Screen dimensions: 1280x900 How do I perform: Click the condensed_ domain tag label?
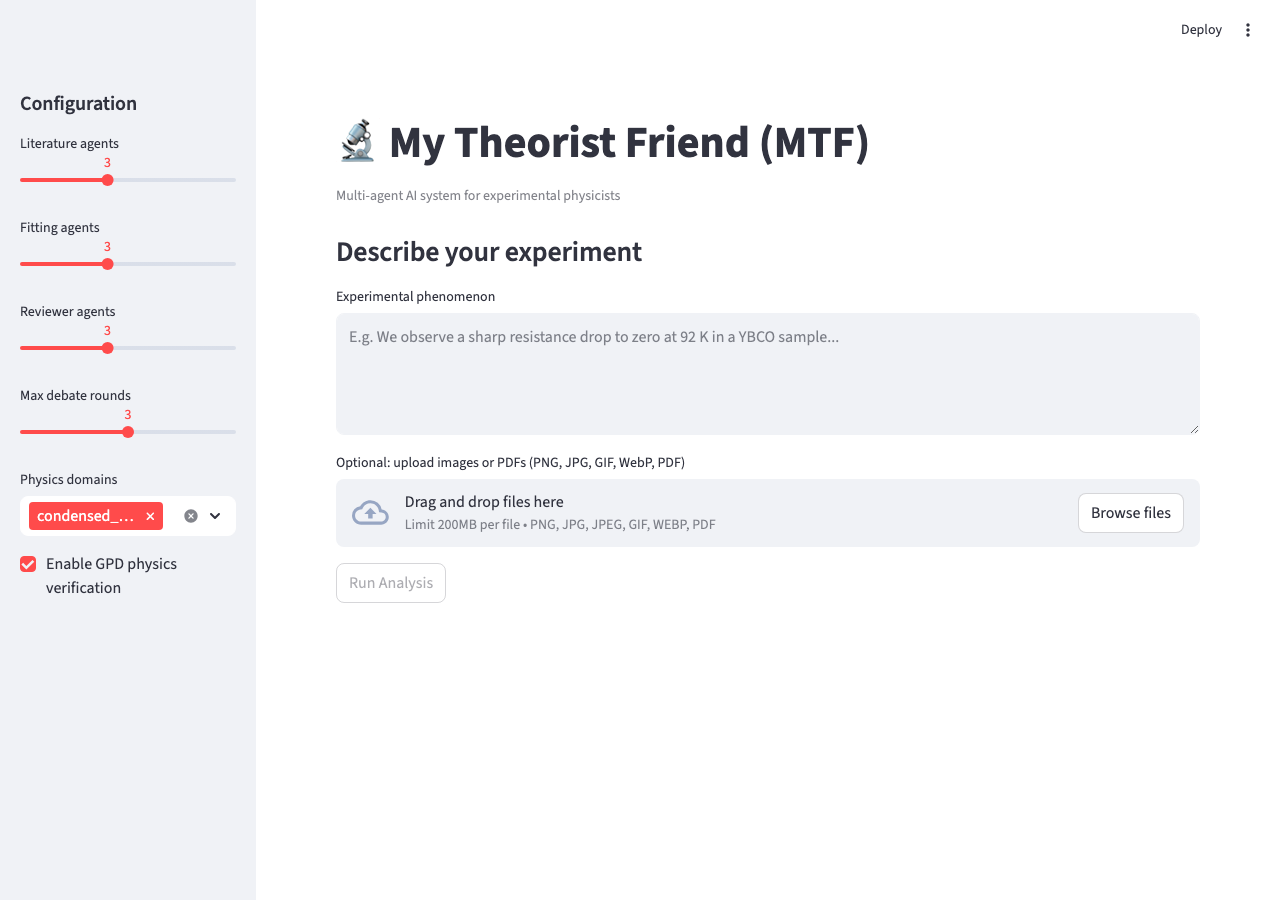[85, 516]
